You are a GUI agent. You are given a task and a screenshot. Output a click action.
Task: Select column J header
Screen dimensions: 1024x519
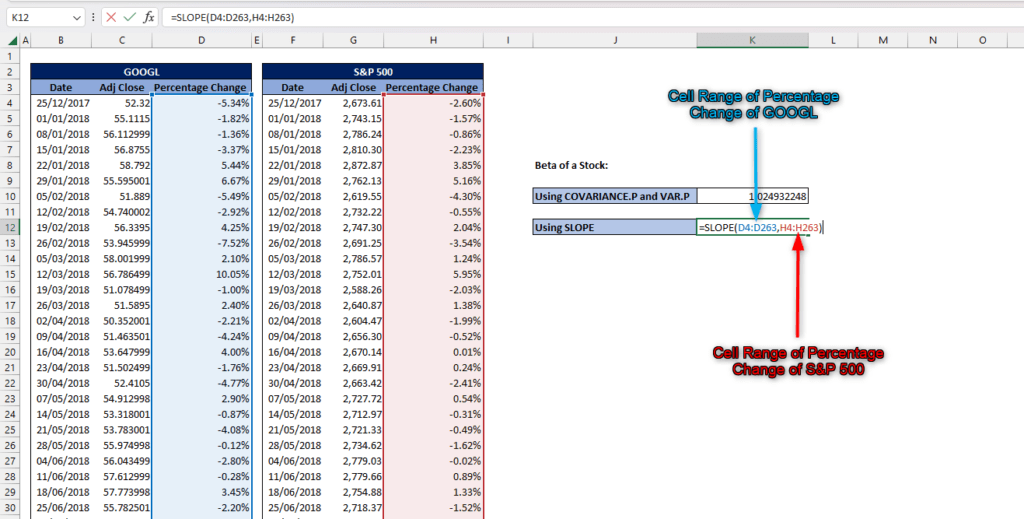pyautogui.click(x=615, y=40)
